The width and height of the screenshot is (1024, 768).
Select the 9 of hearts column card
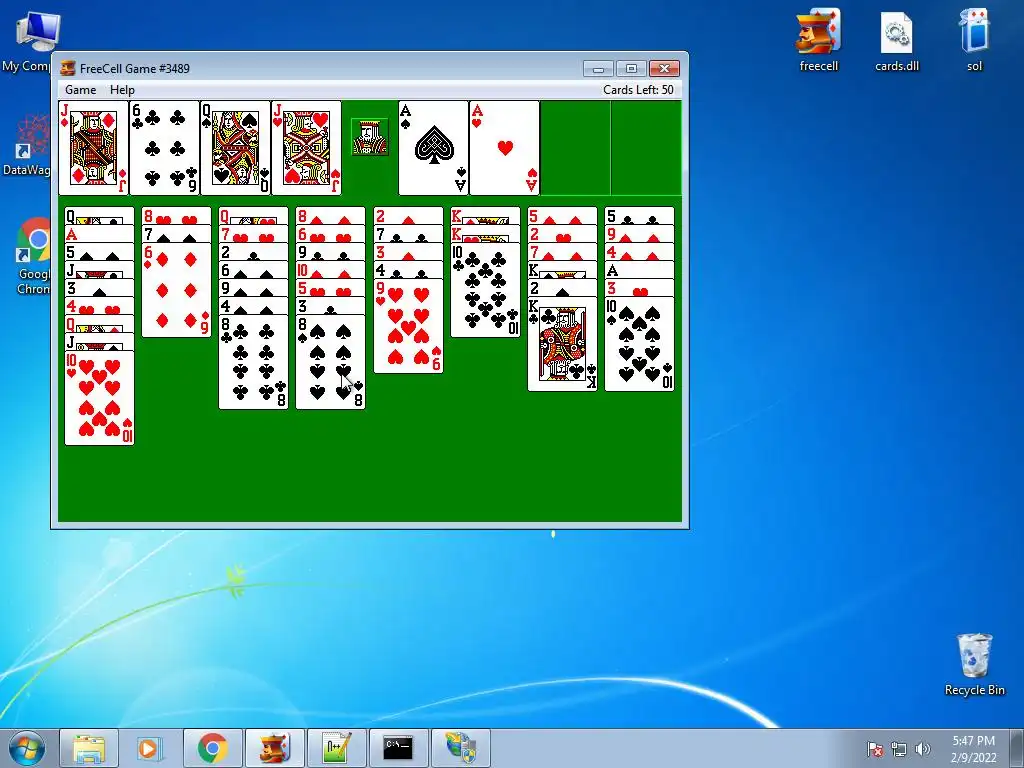pyautogui.click(x=408, y=327)
